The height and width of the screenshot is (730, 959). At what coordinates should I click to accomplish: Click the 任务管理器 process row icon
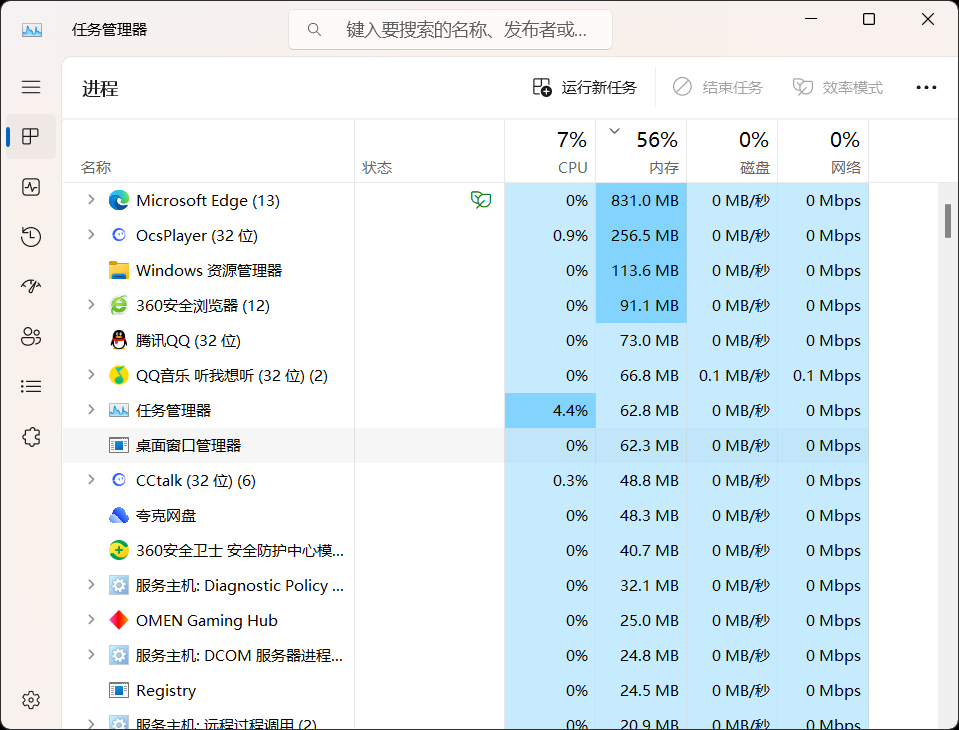pos(119,410)
